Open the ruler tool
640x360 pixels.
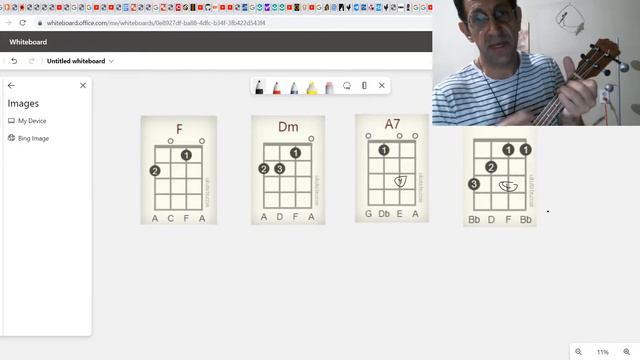(x=364, y=85)
